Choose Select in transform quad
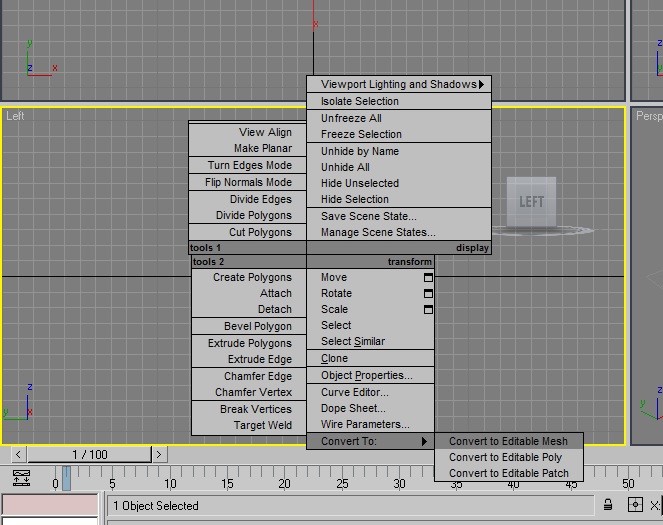This screenshot has width=663, height=525. [370, 325]
